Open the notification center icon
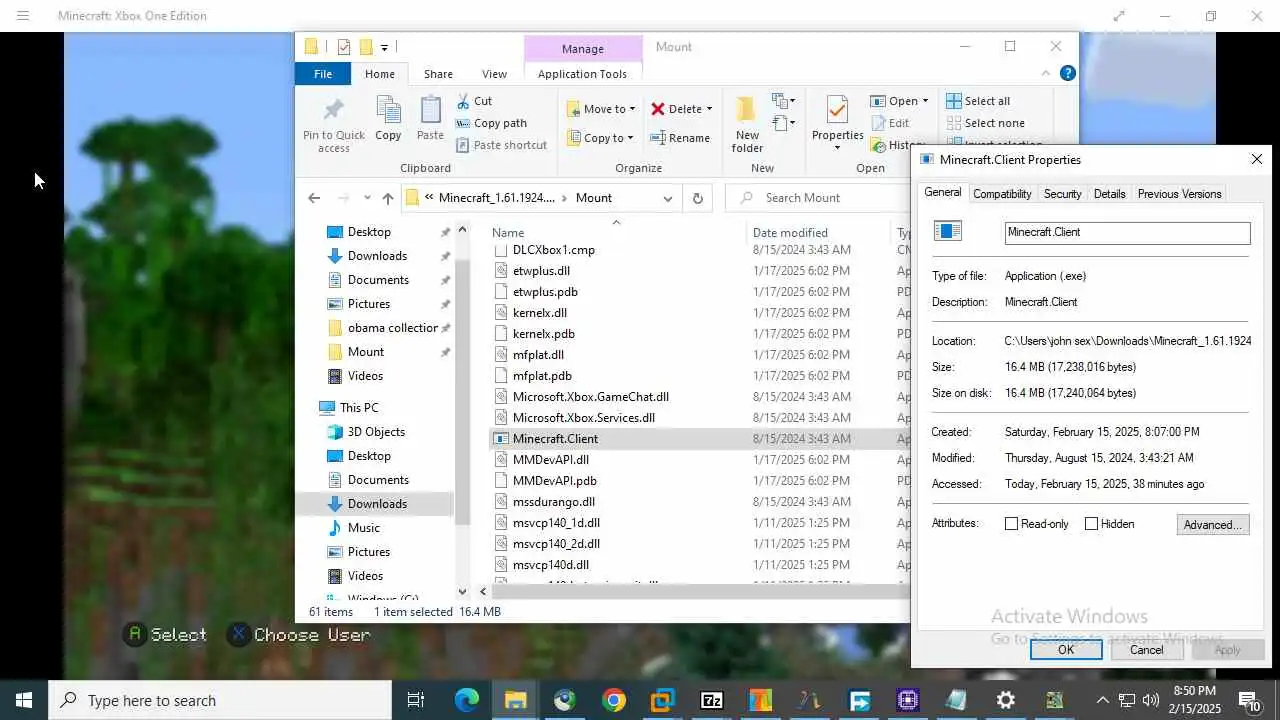 click(x=1249, y=700)
